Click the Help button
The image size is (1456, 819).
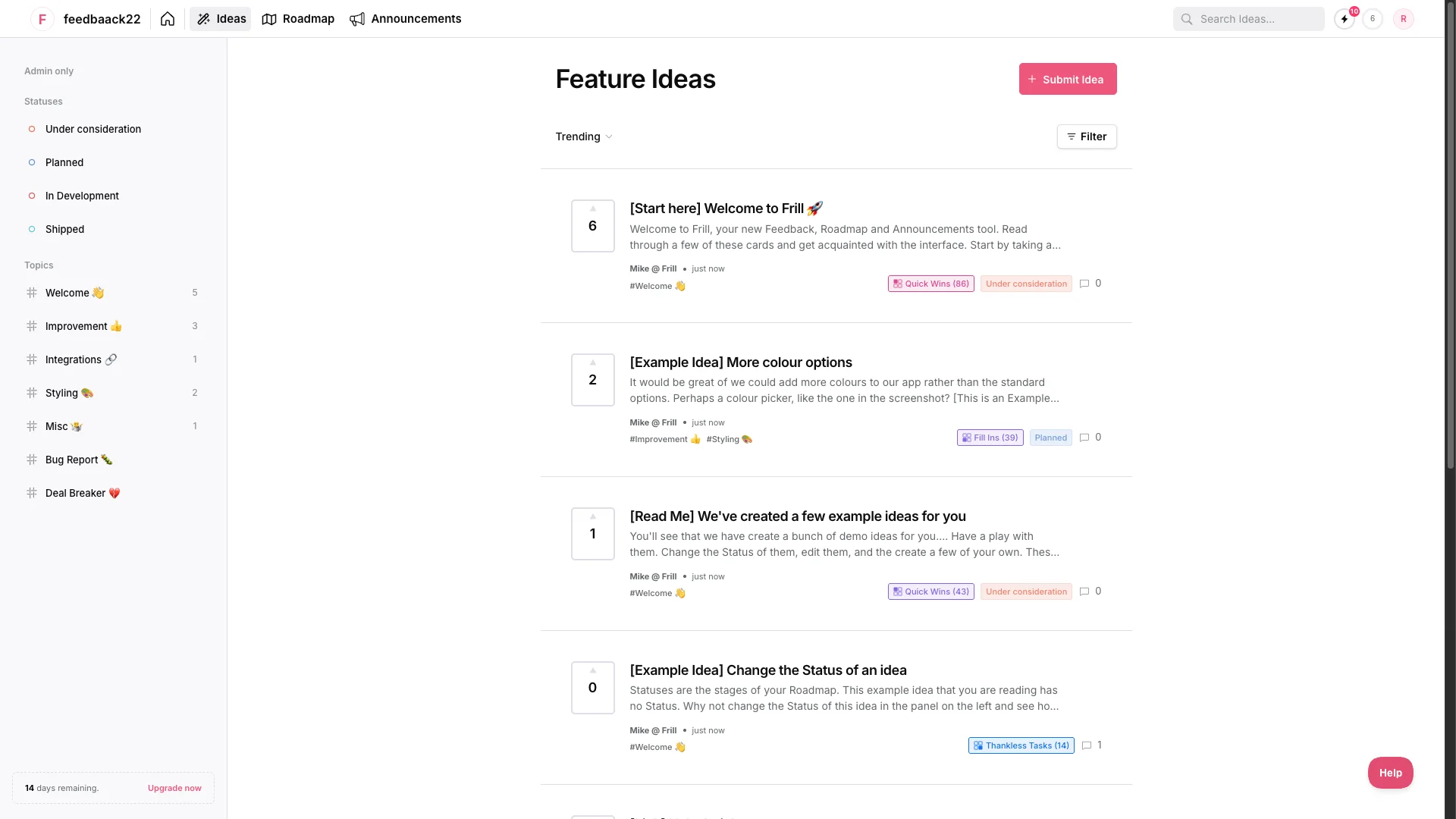(1390, 772)
